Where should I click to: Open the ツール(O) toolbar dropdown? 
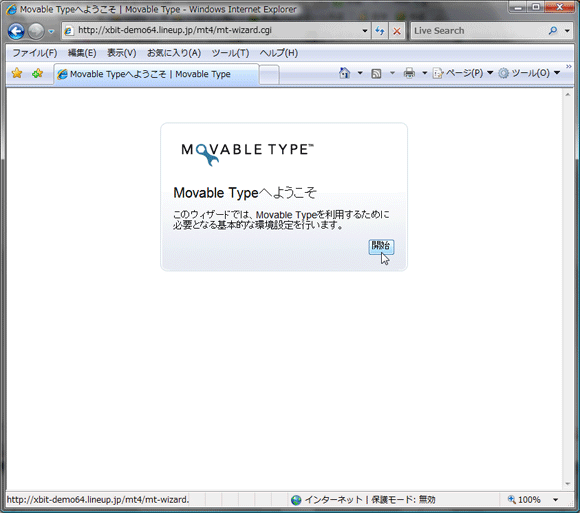[x=529, y=73]
